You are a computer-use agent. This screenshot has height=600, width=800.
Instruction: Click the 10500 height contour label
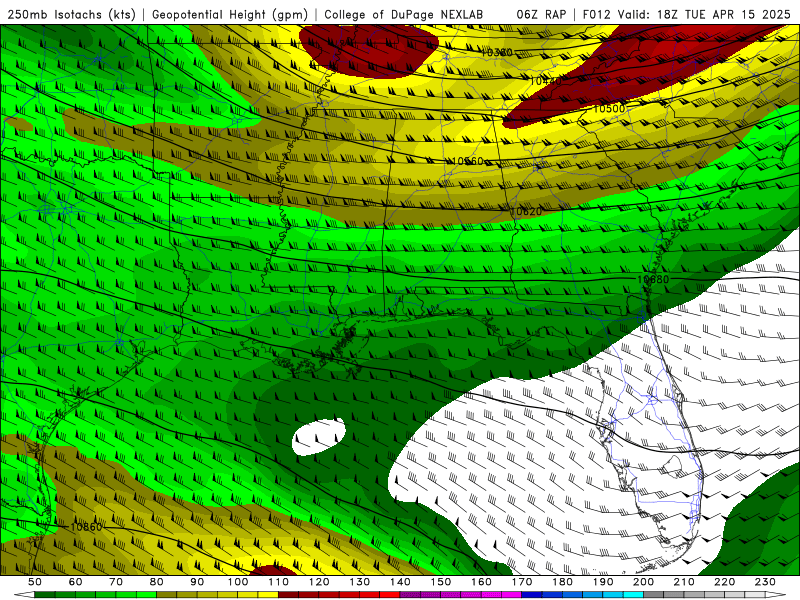tap(609, 108)
